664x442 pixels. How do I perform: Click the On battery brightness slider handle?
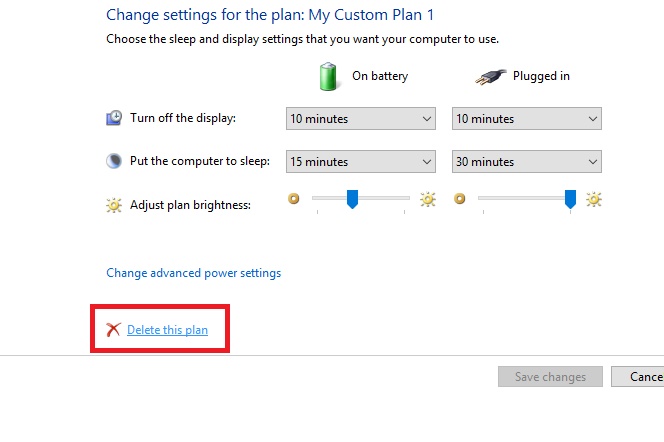click(x=352, y=199)
